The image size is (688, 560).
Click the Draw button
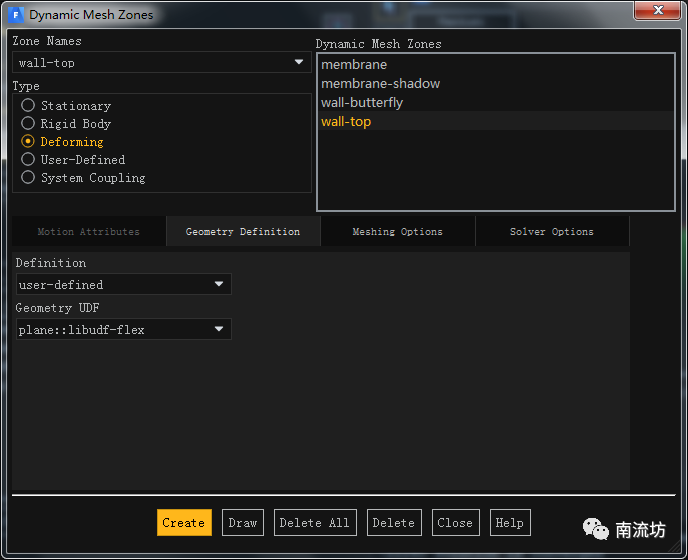tap(242, 523)
